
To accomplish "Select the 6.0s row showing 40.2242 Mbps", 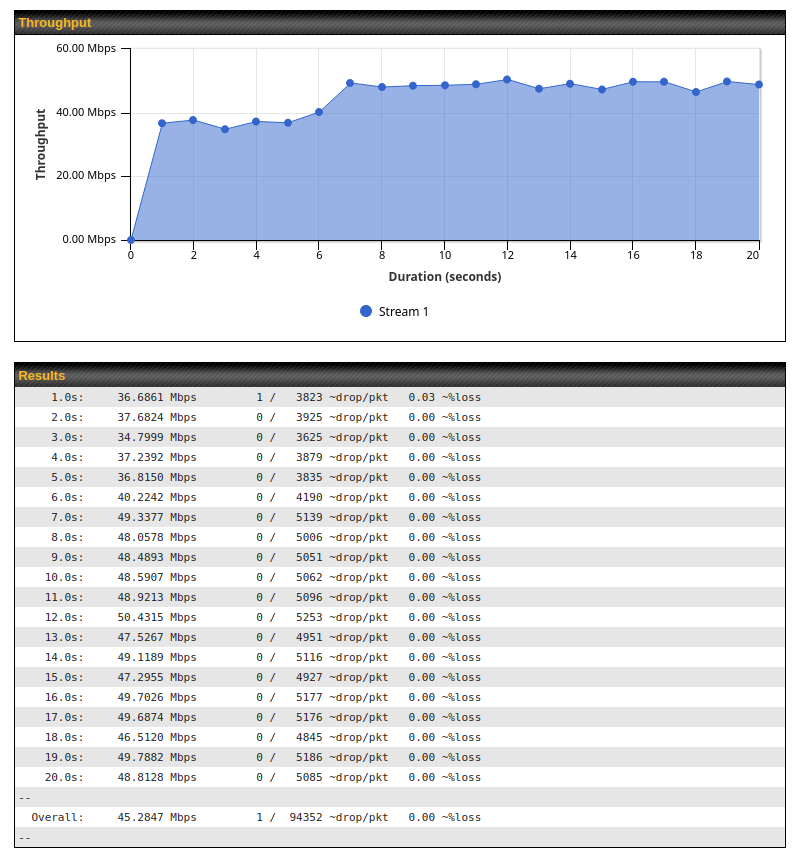I will 399,497.
